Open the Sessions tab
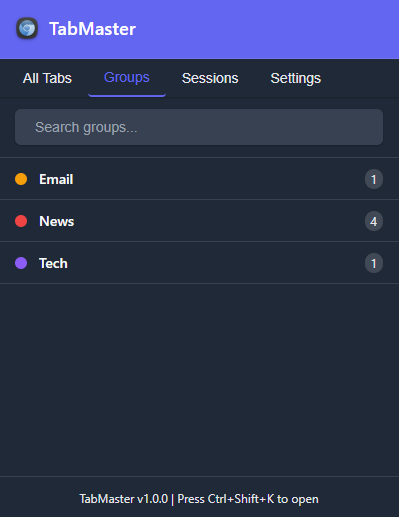This screenshot has width=399, height=517. pyautogui.click(x=210, y=78)
